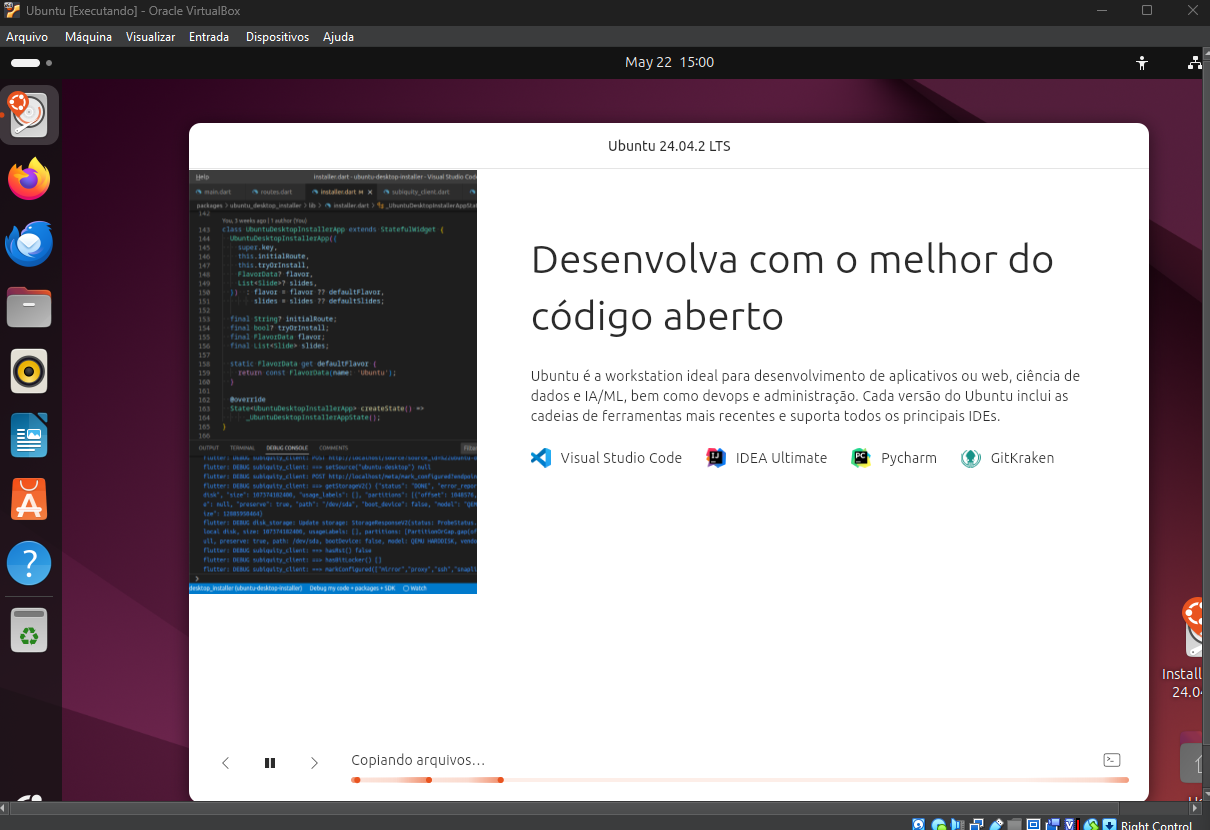Click the 'Copiando arquivos...' status text
The image size is (1210, 830).
pos(418,760)
